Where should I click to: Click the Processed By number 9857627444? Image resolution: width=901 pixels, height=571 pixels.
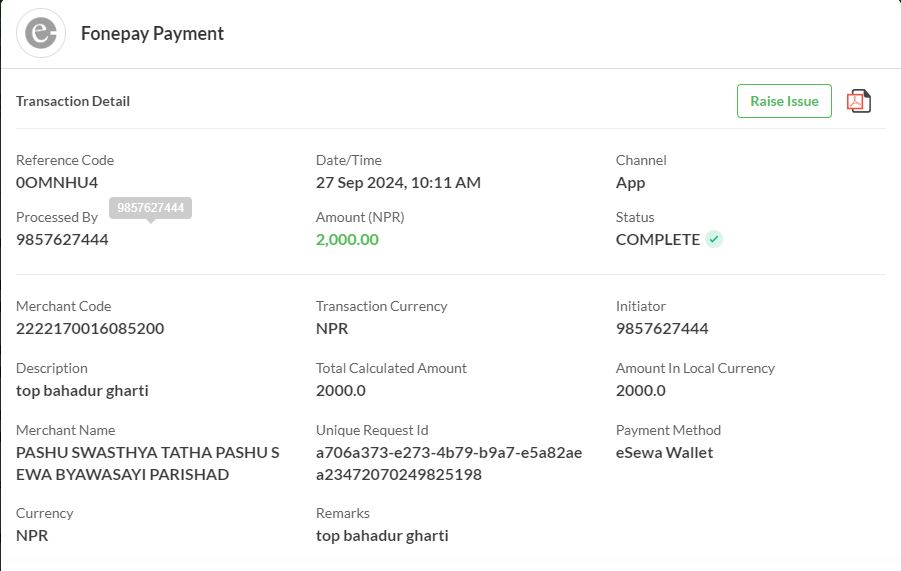pos(62,240)
